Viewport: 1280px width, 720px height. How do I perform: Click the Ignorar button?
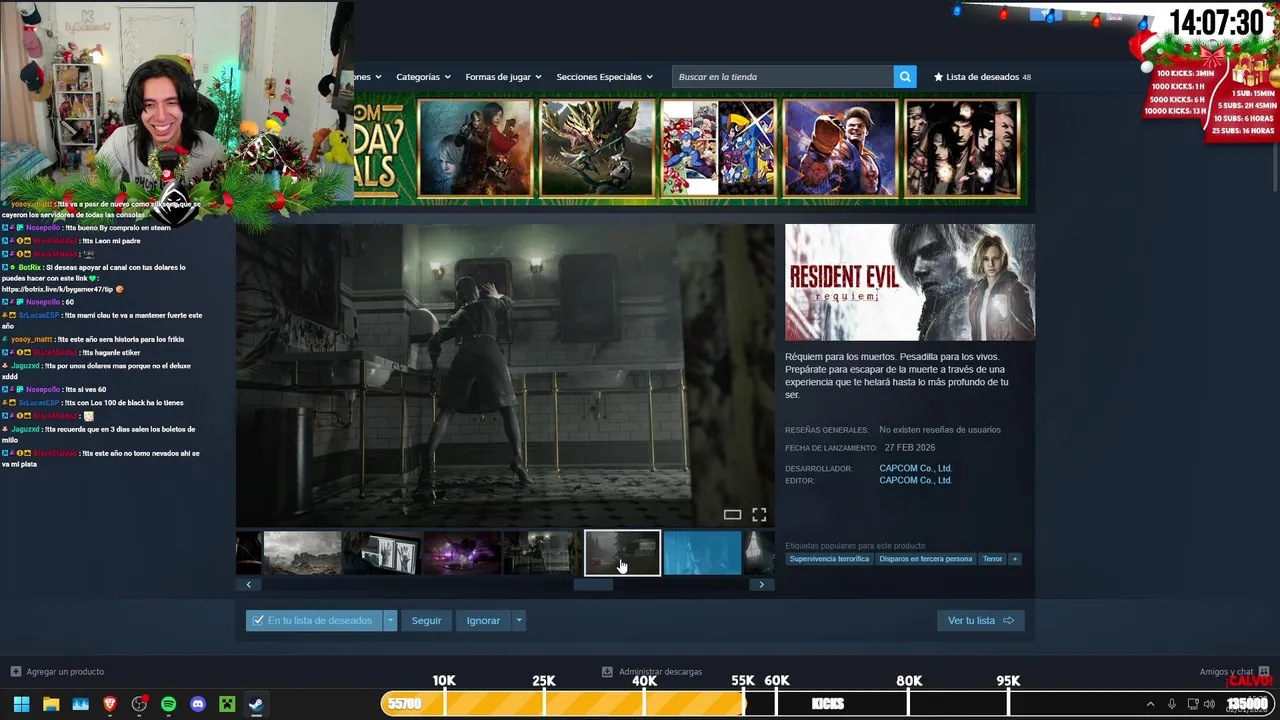(x=483, y=621)
